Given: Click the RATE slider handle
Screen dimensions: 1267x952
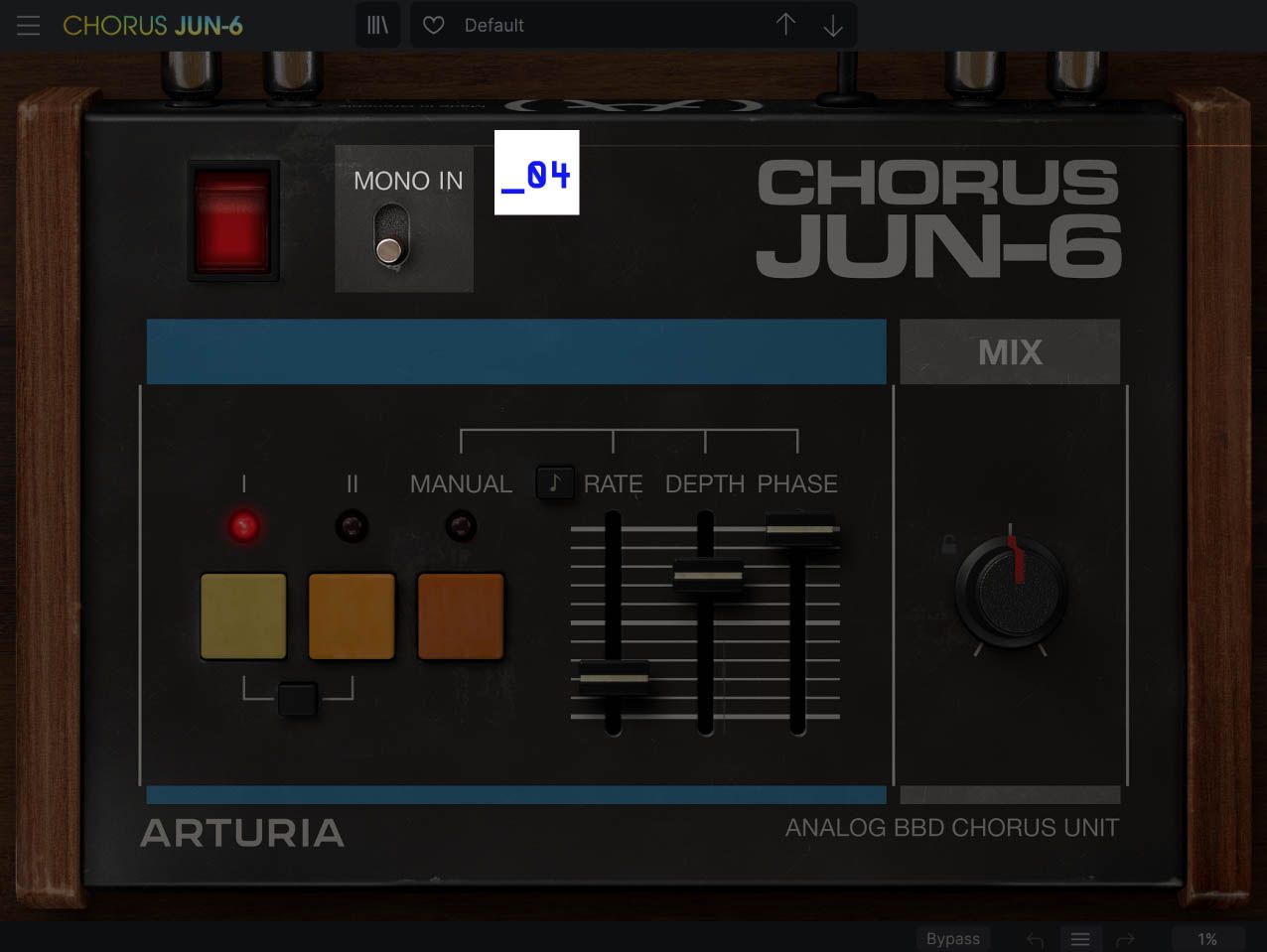Looking at the screenshot, I should (614, 678).
